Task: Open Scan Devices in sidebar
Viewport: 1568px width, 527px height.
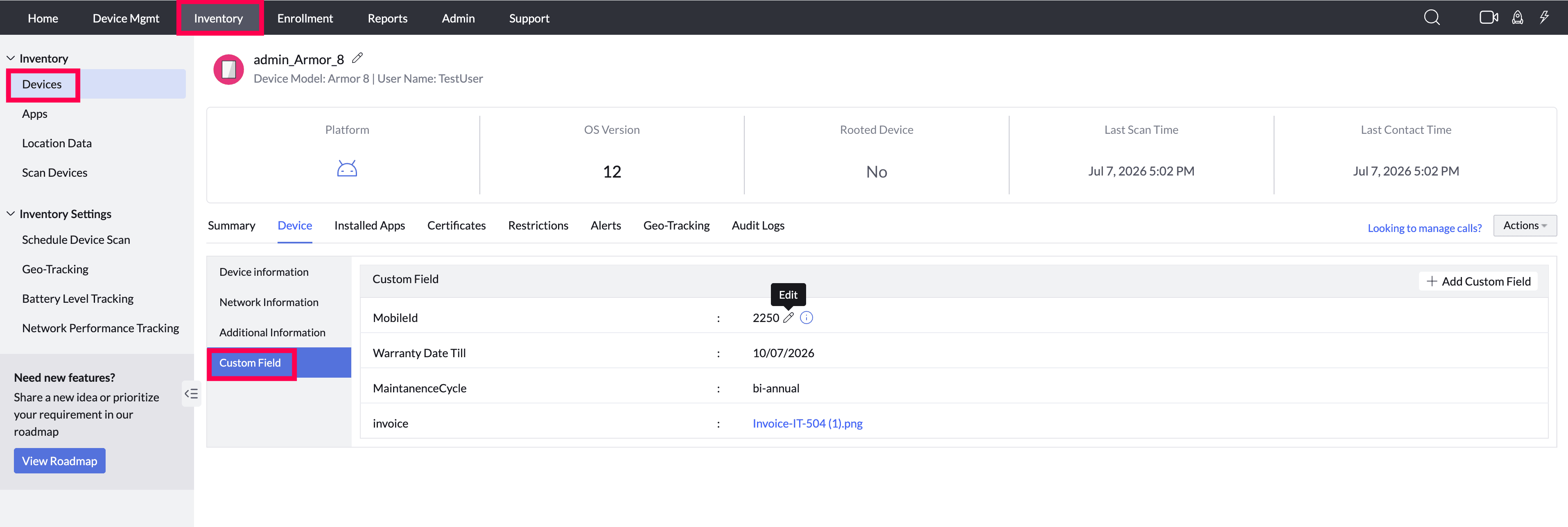Action: [55, 173]
